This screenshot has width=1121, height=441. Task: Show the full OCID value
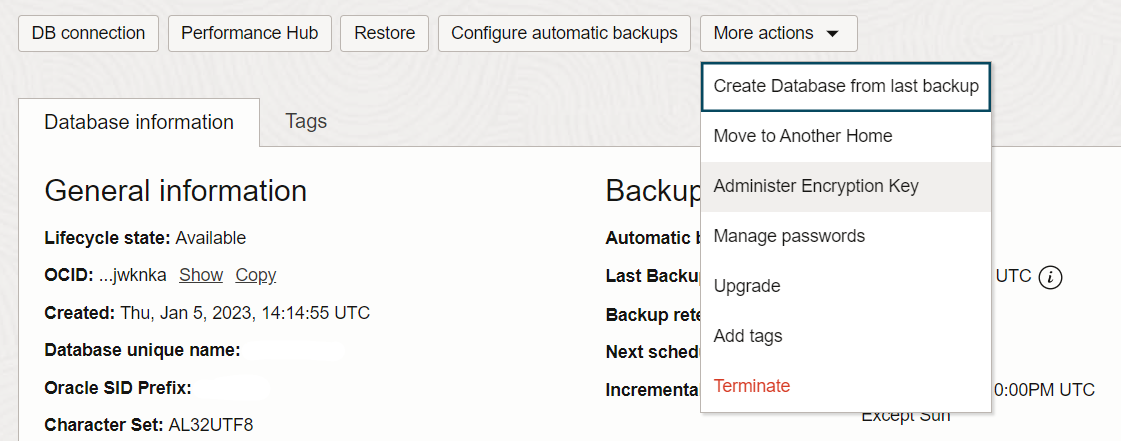[x=201, y=275]
